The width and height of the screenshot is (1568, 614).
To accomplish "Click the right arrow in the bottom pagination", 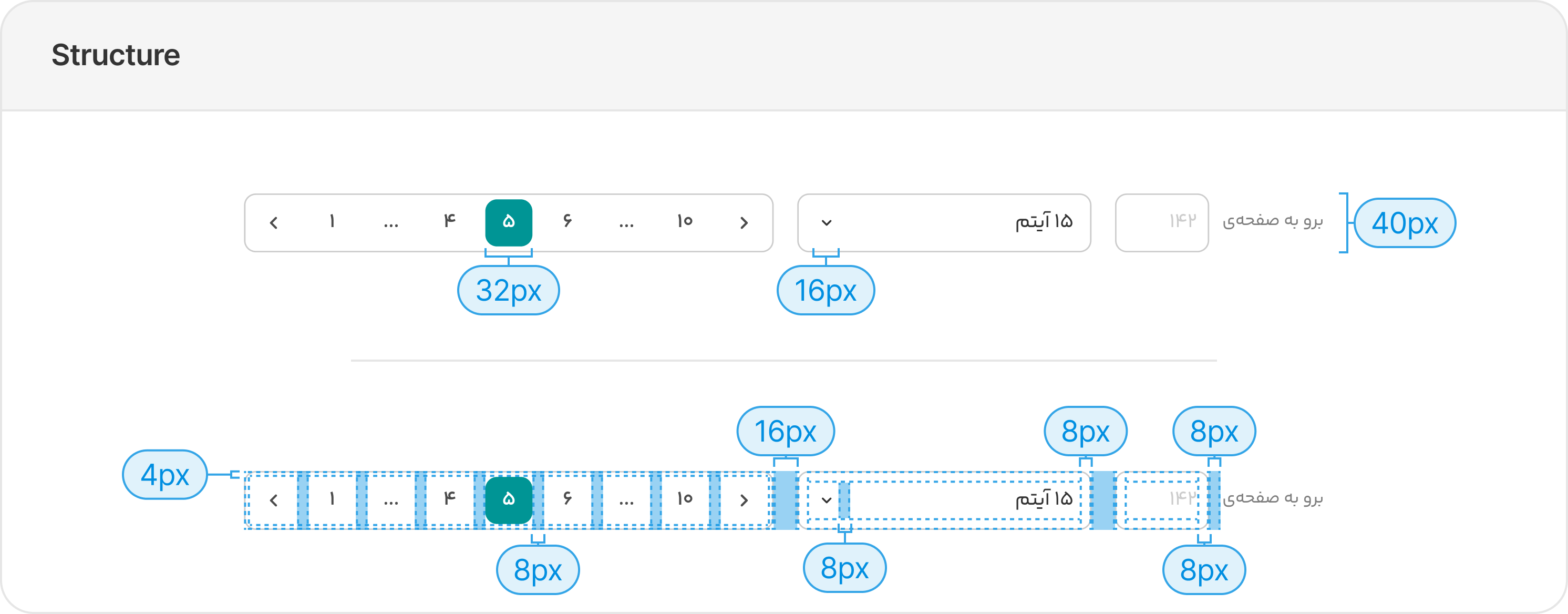I will click(x=744, y=500).
